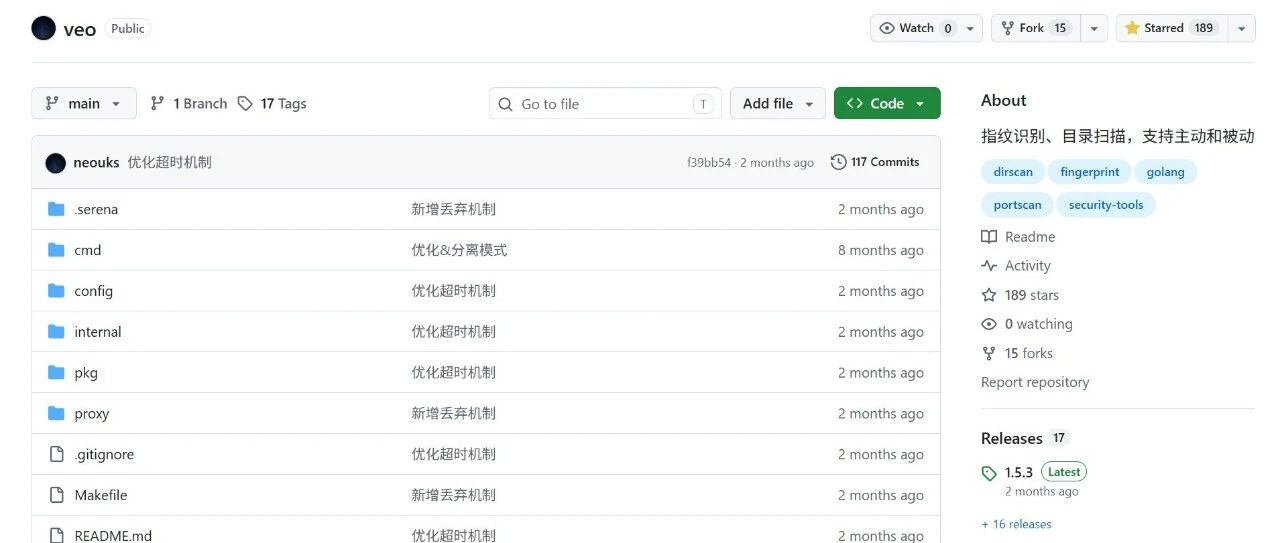The height and width of the screenshot is (543, 1280).
Task: Open the .serena folder
Action: click(96, 209)
